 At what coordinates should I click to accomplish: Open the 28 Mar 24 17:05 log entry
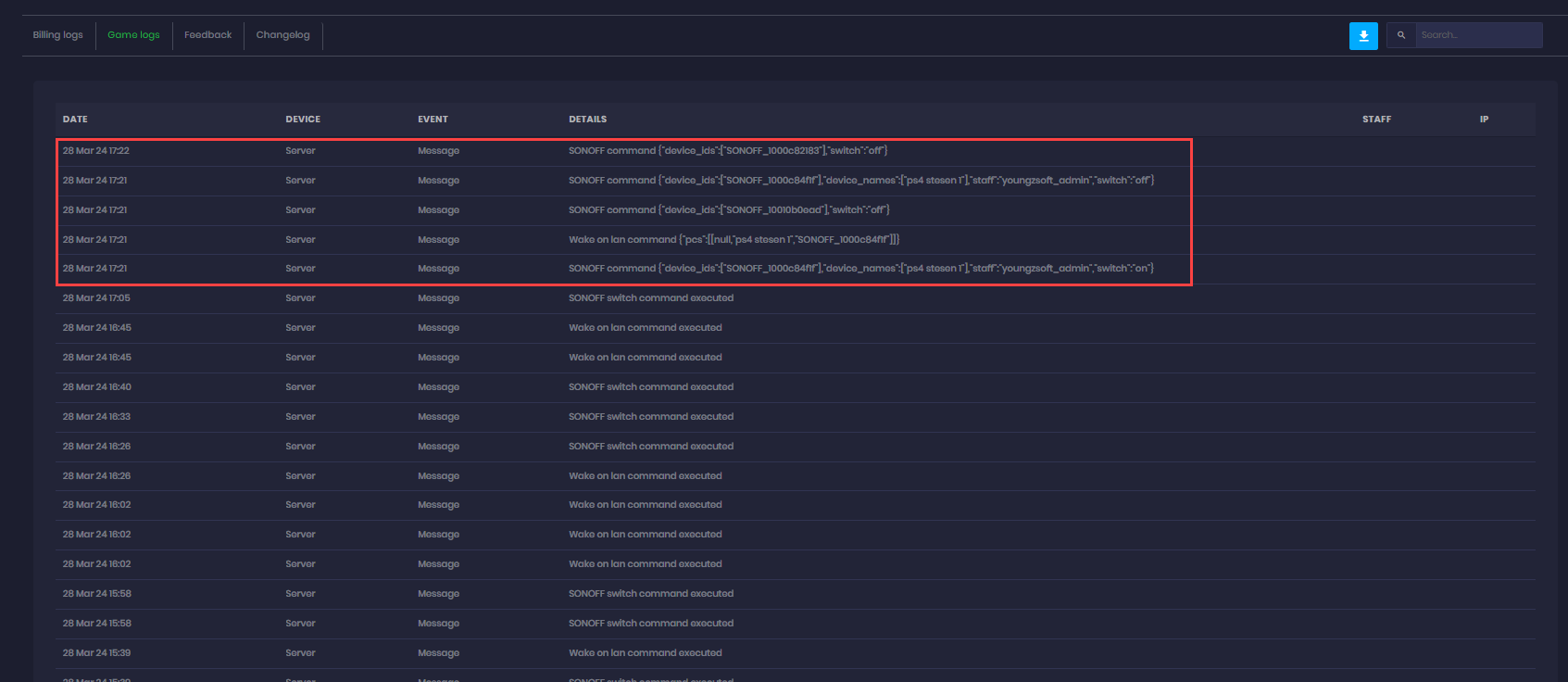[96, 298]
